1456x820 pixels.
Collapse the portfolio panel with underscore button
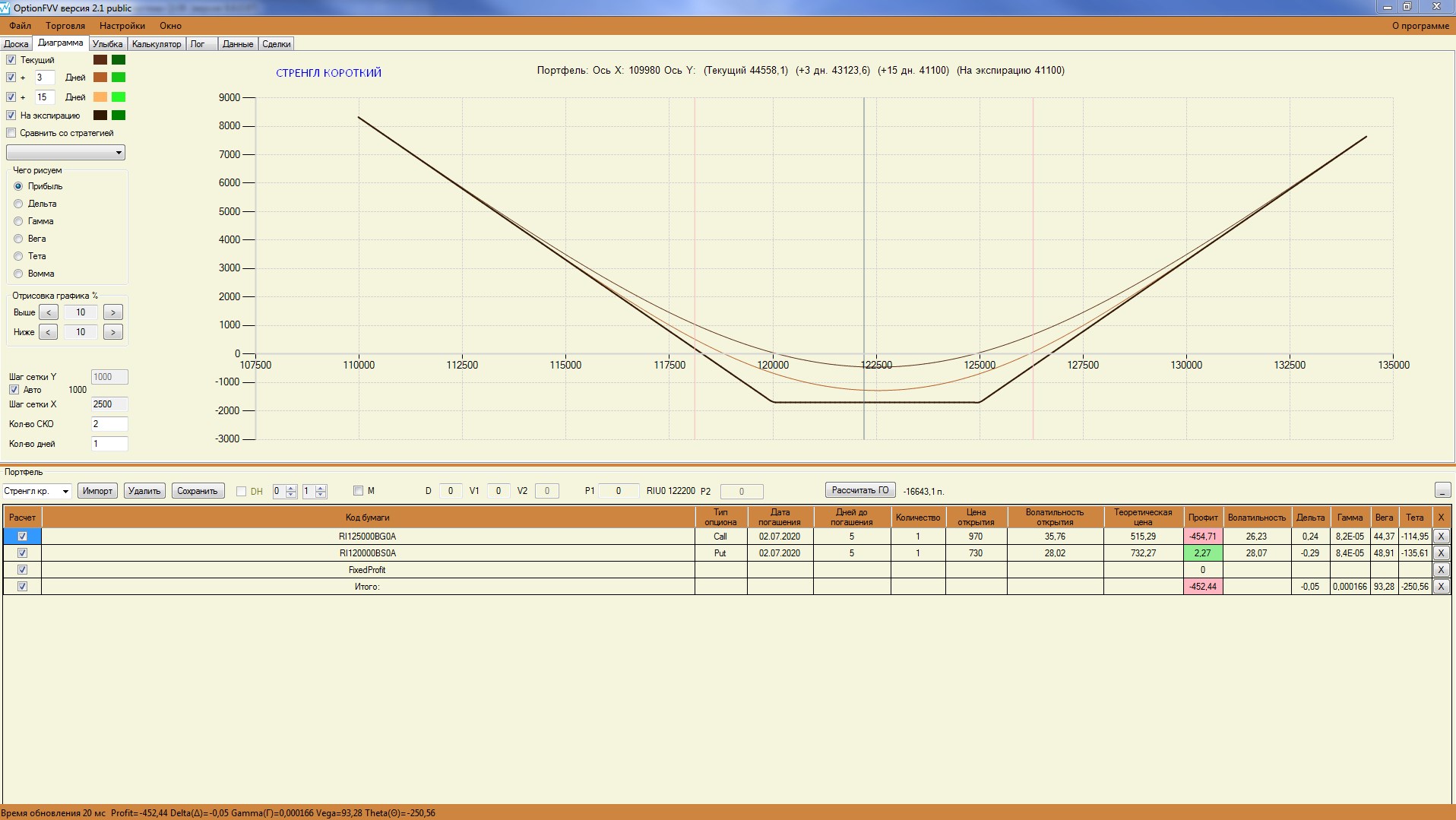click(1442, 491)
